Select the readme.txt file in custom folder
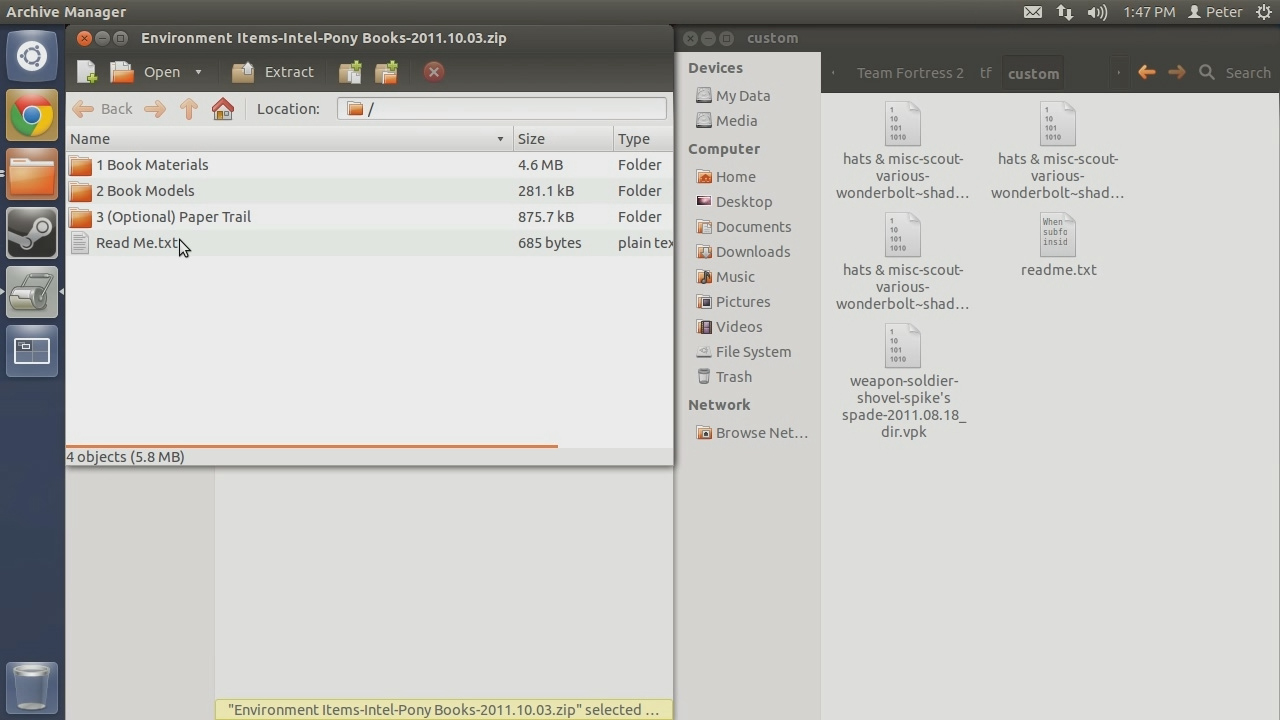Screen dimensions: 1280x720 tap(1058, 246)
